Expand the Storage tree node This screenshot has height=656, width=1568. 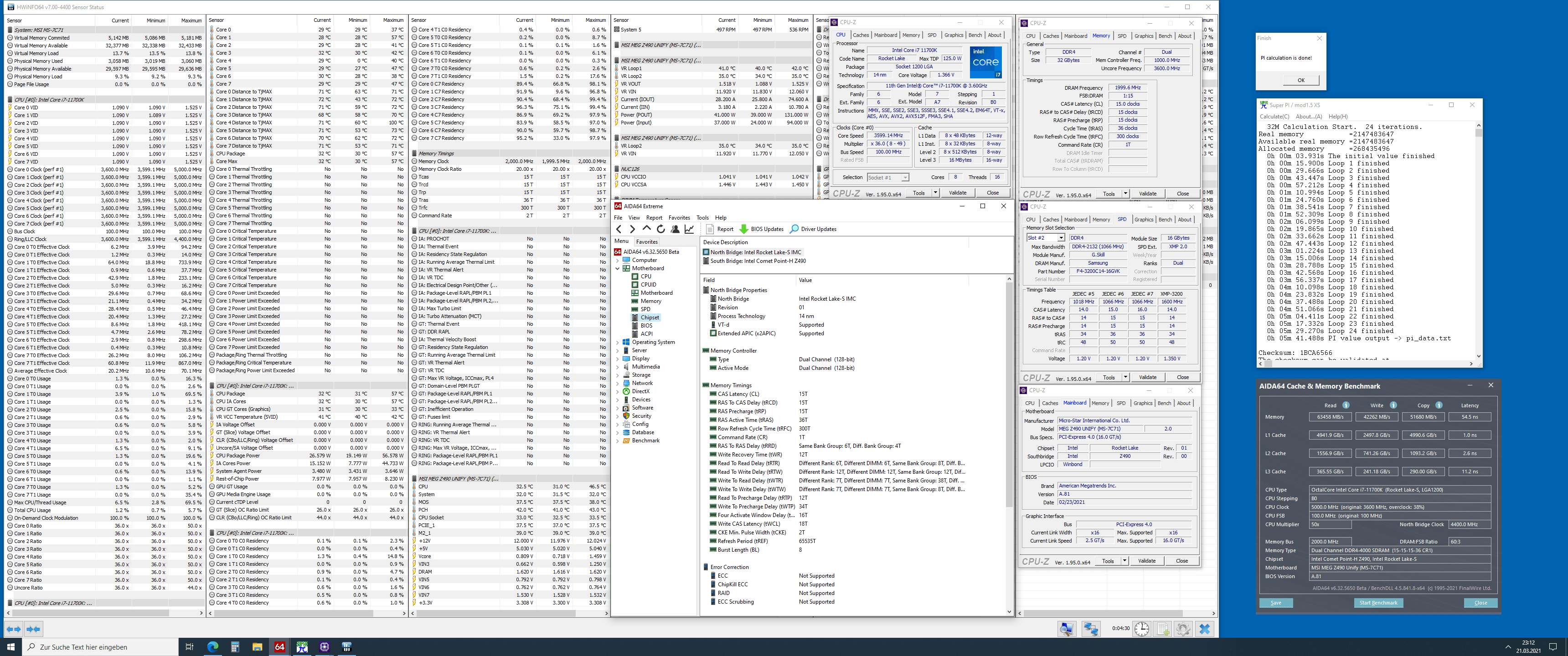click(x=618, y=375)
